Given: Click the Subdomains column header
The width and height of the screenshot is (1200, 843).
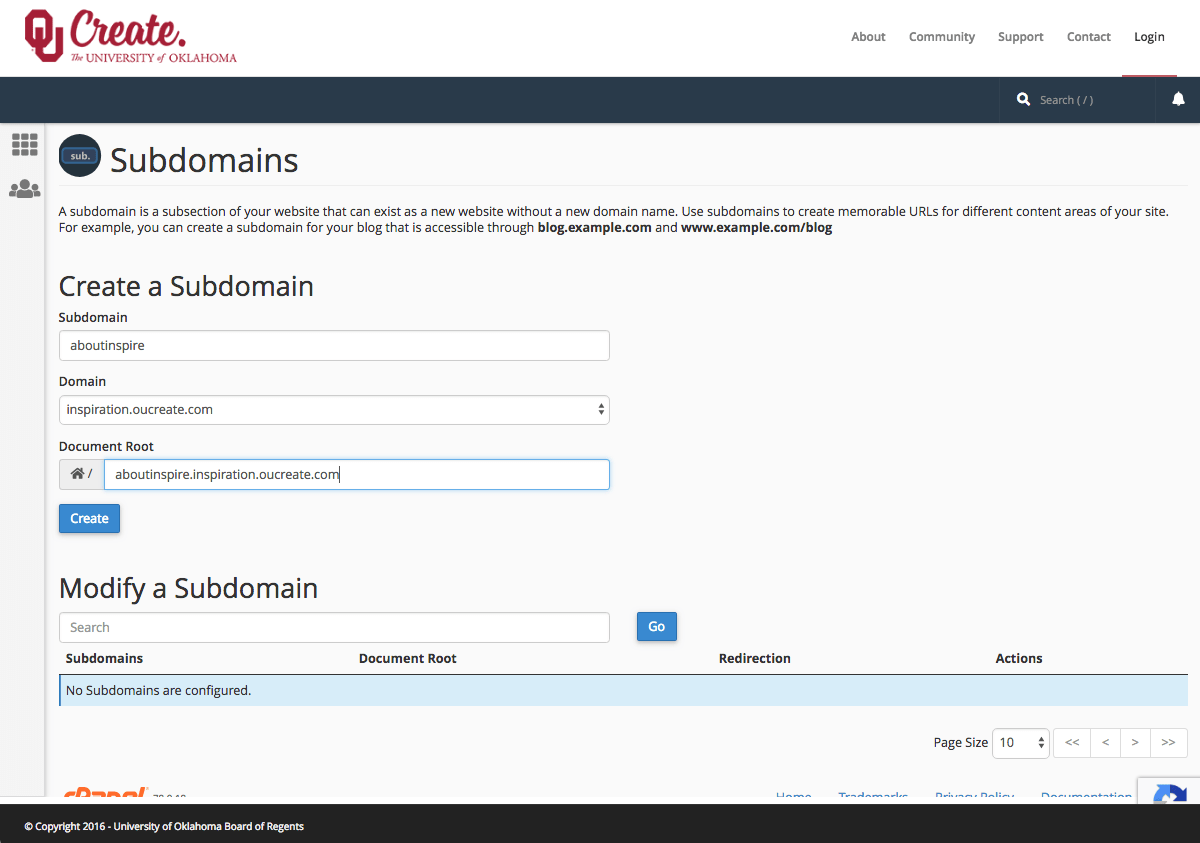Looking at the screenshot, I should [x=104, y=658].
